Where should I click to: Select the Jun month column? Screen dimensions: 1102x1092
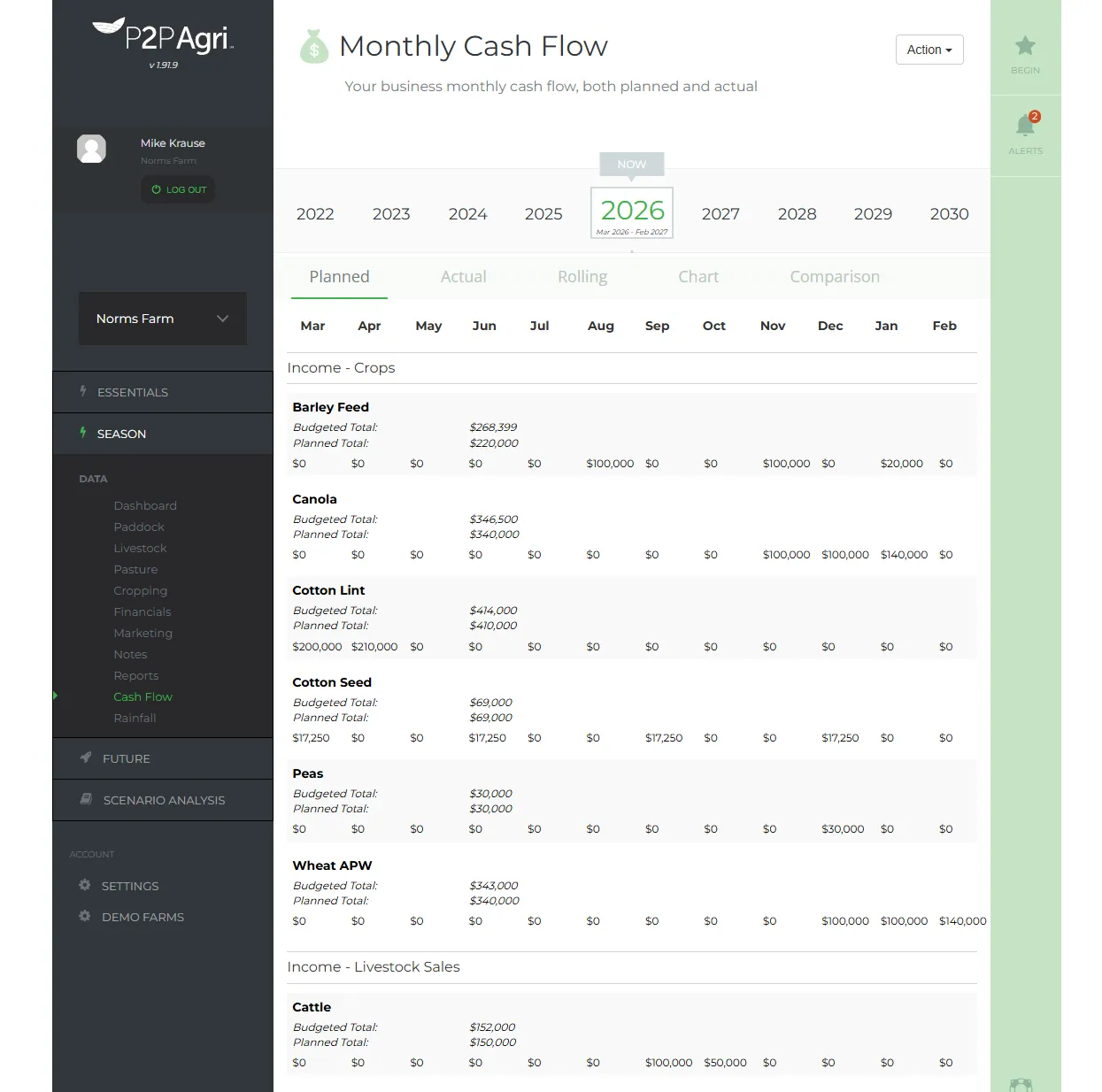pyautogui.click(x=484, y=326)
